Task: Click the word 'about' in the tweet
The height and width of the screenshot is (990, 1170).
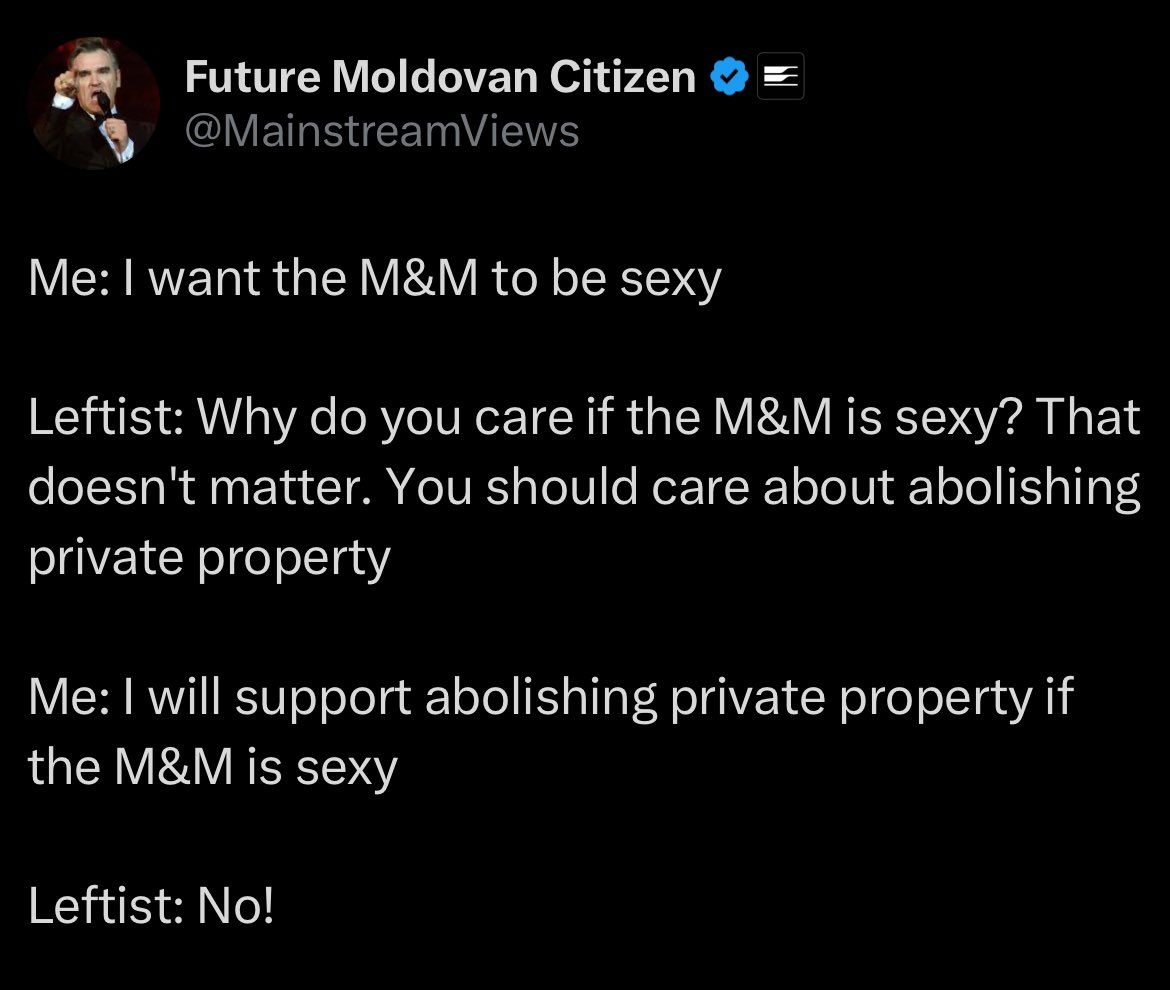Action: click(828, 487)
